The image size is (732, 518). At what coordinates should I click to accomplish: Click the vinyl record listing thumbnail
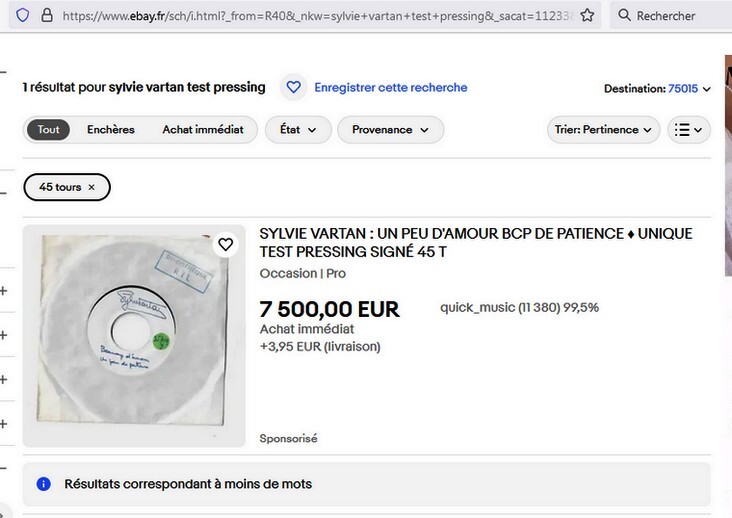(134, 335)
